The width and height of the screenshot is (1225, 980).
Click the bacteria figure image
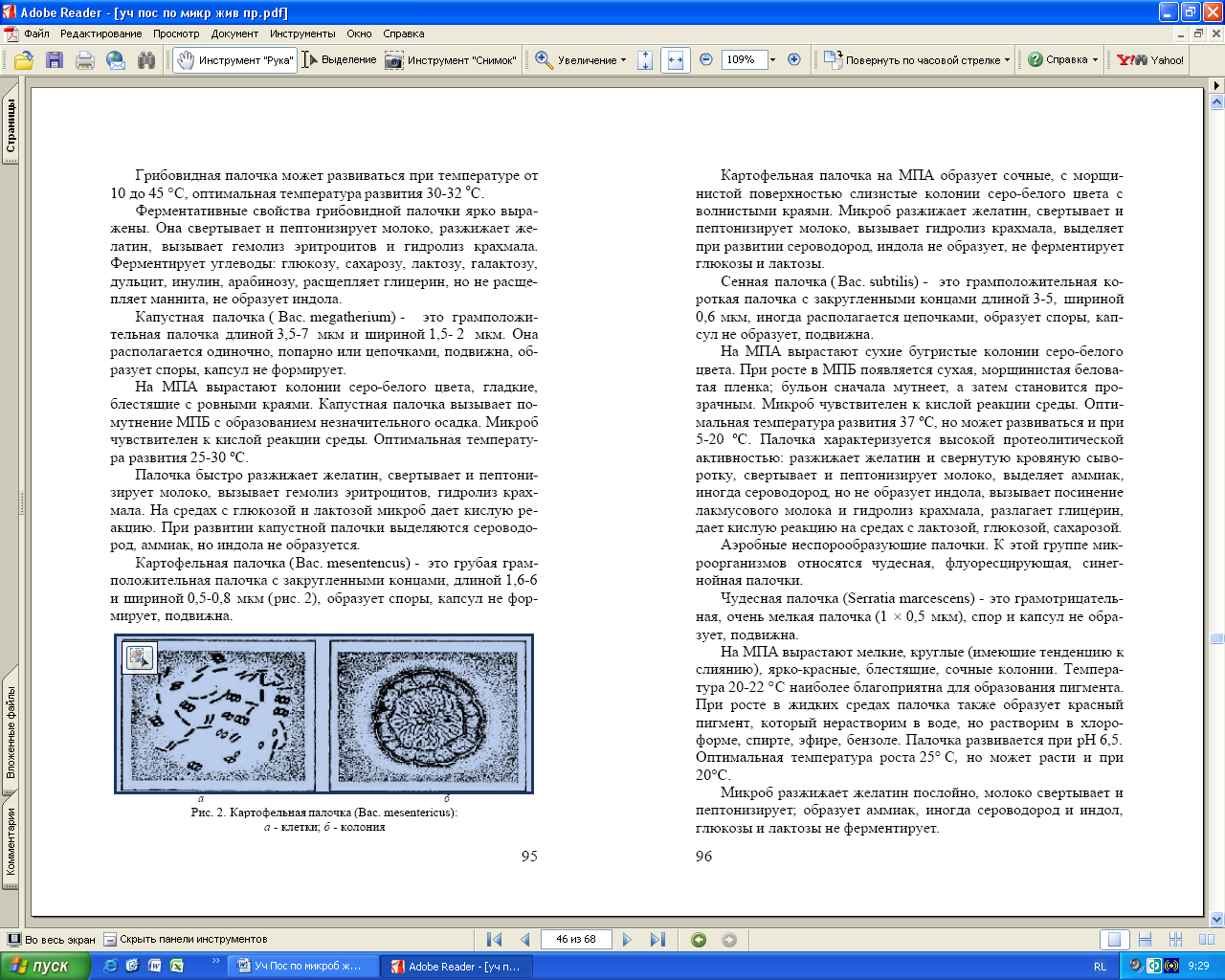(x=323, y=714)
